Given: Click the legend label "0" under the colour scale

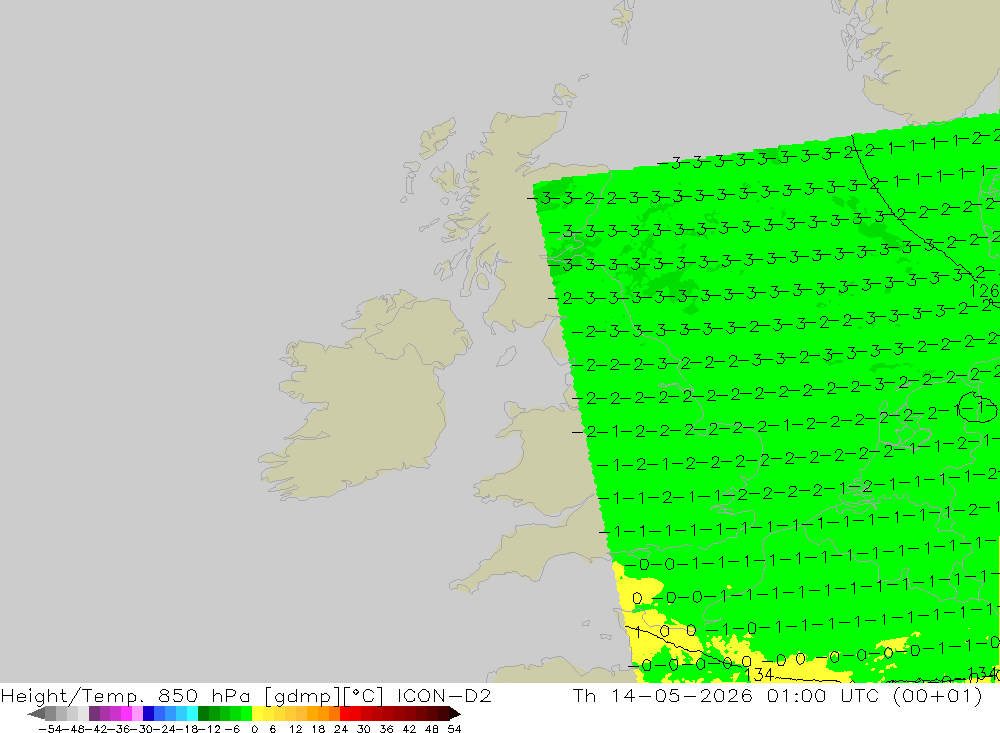Looking at the screenshot, I should 254,729.
